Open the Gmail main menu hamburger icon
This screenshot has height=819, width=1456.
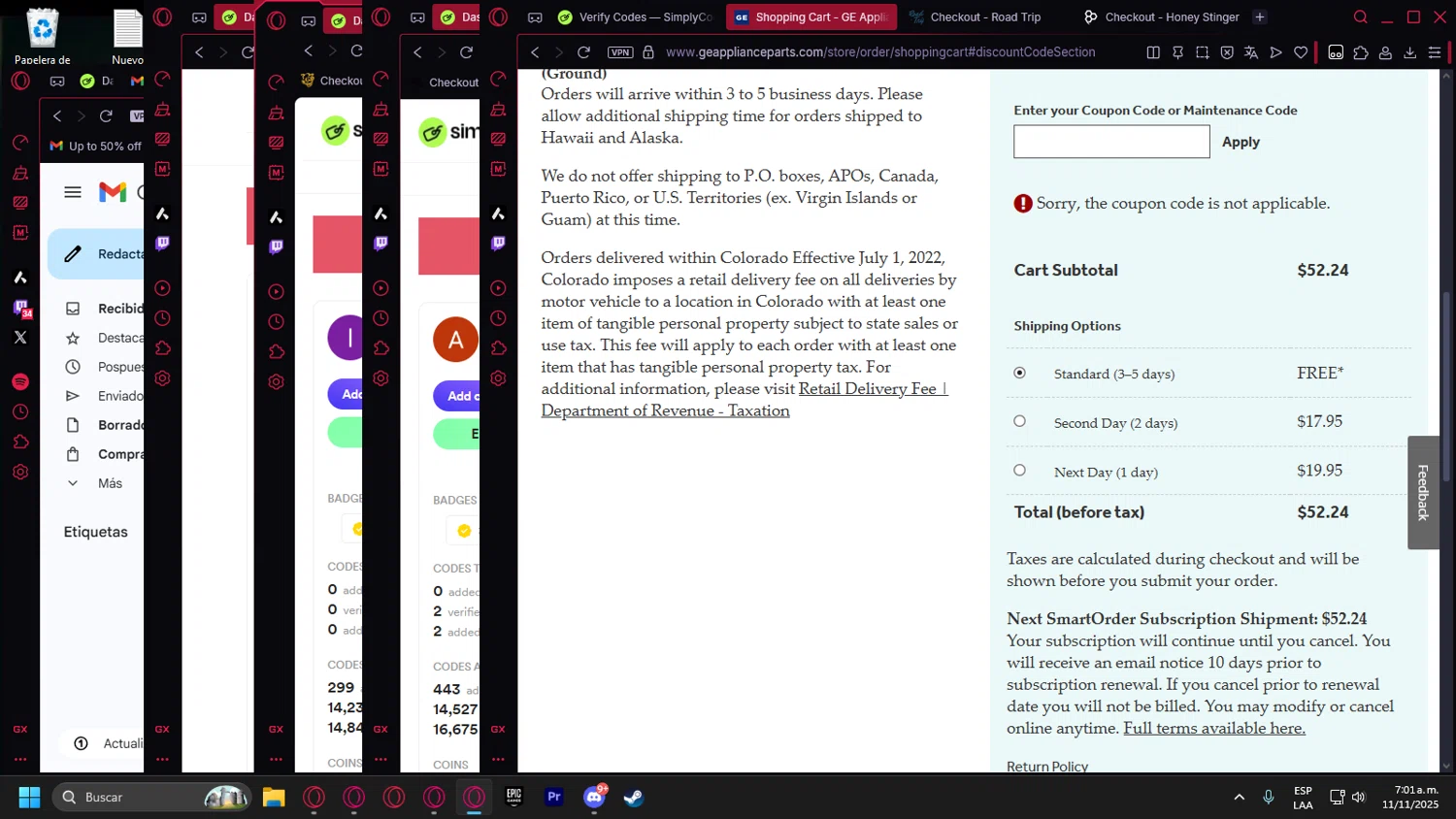tap(73, 192)
